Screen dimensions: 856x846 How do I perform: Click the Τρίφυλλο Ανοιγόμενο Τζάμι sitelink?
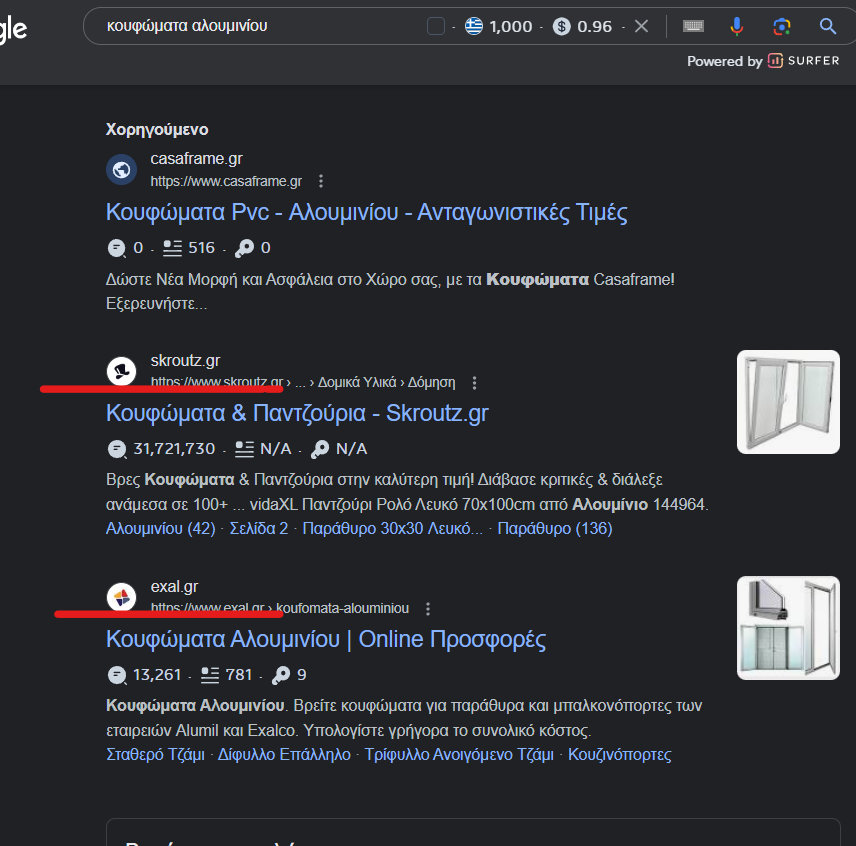459,754
